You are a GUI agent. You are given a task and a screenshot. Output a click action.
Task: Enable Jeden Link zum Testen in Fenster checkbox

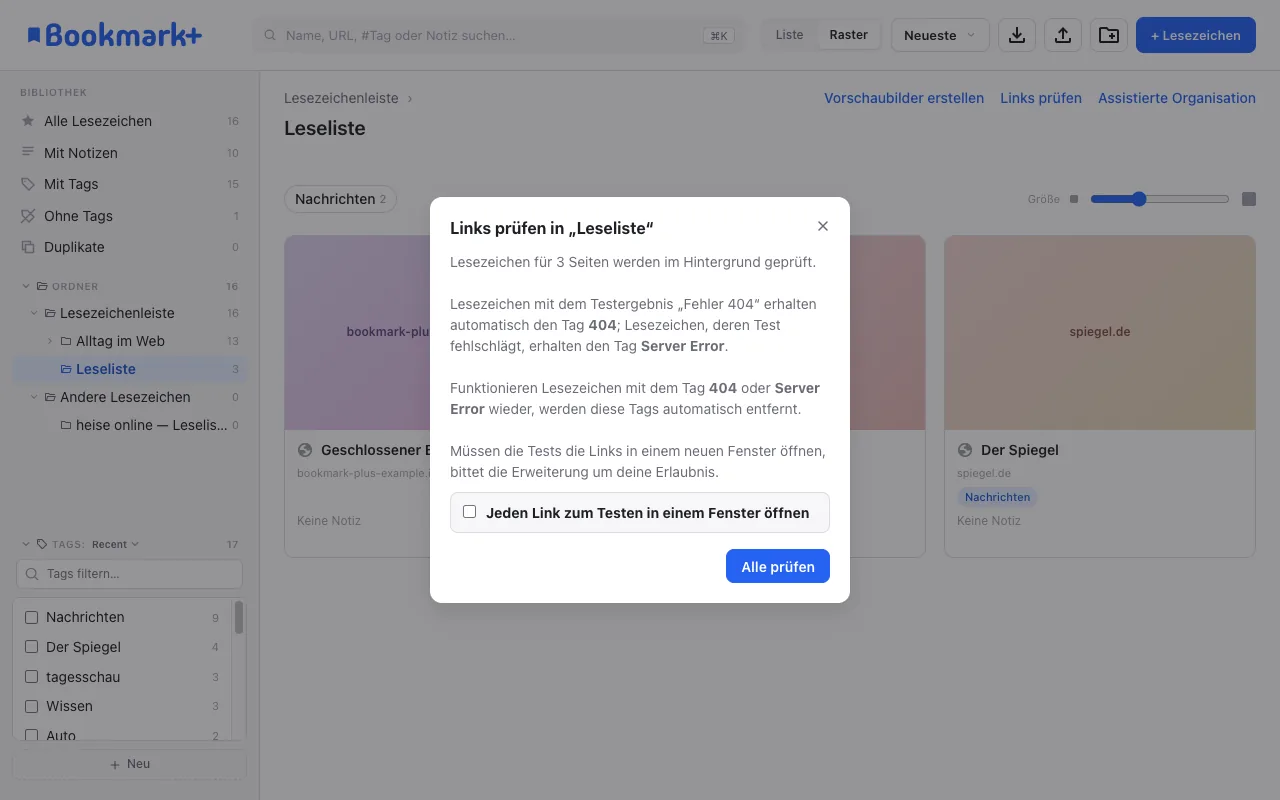pos(469,512)
